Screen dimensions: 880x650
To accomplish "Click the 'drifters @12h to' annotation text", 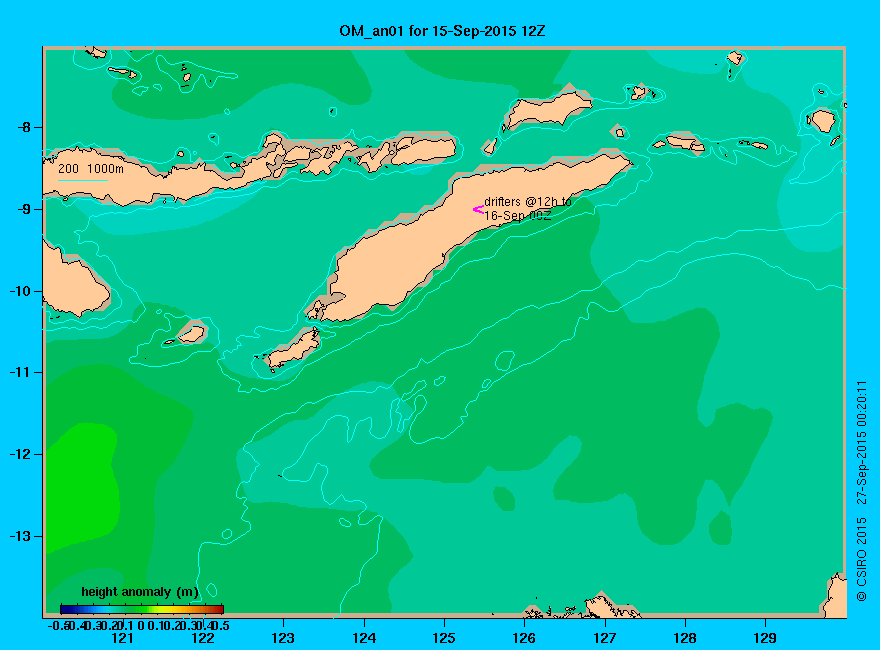I will (528, 202).
